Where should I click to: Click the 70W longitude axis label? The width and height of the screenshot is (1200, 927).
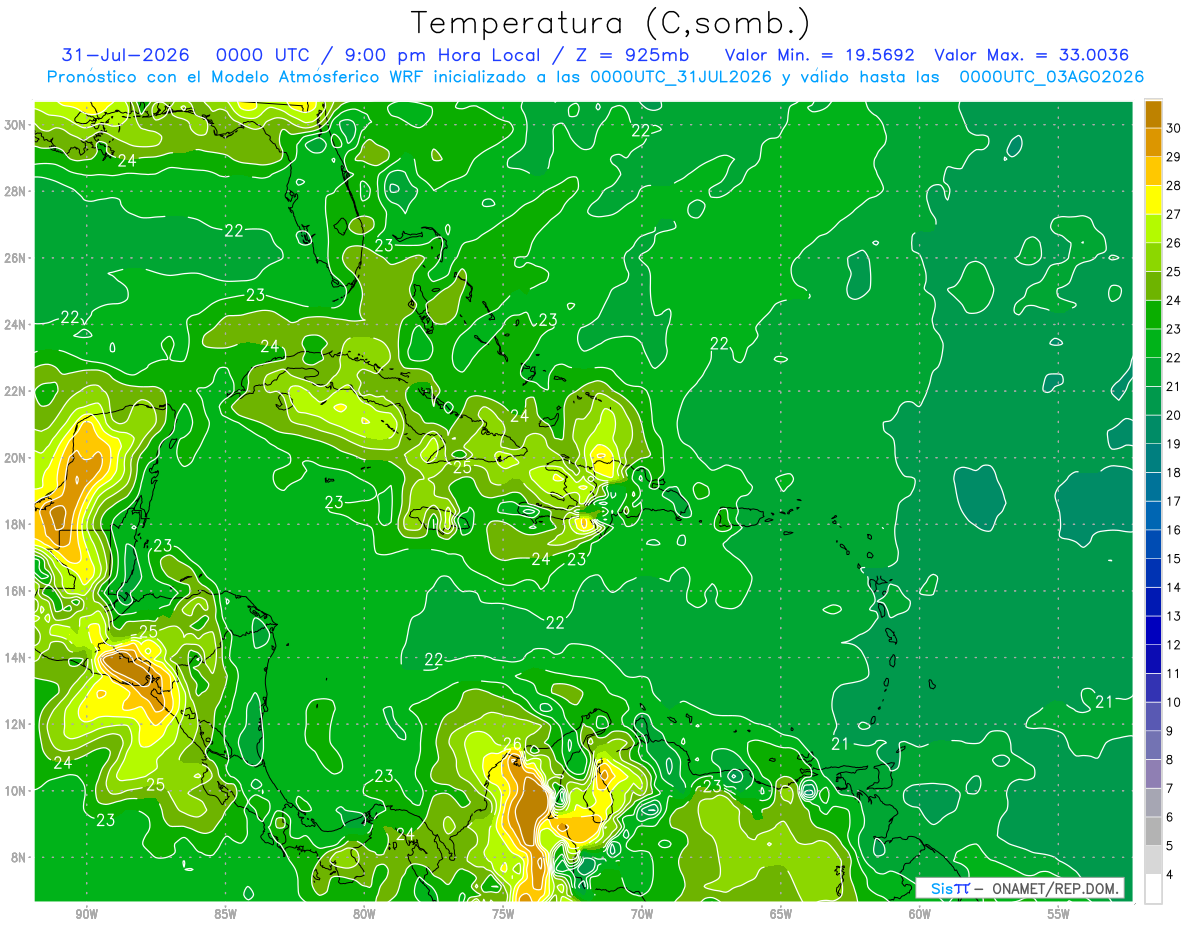[642, 915]
